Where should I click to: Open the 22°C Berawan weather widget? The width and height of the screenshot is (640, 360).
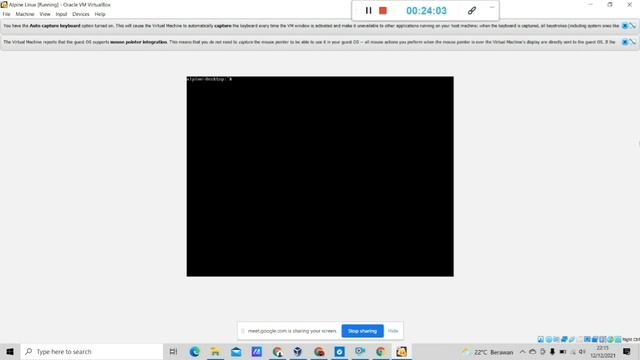[x=487, y=352]
